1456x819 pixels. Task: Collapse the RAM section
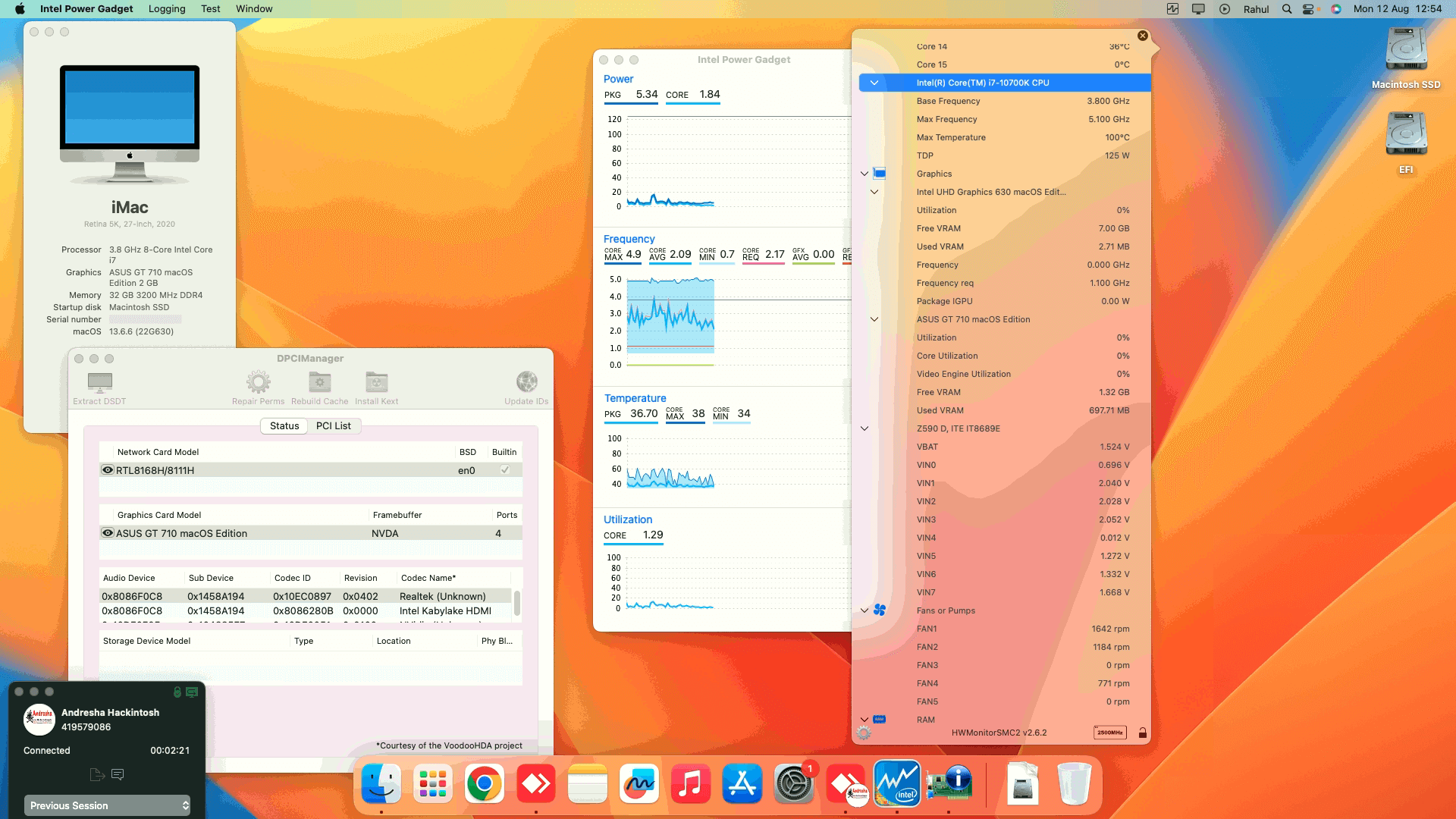[x=864, y=720]
